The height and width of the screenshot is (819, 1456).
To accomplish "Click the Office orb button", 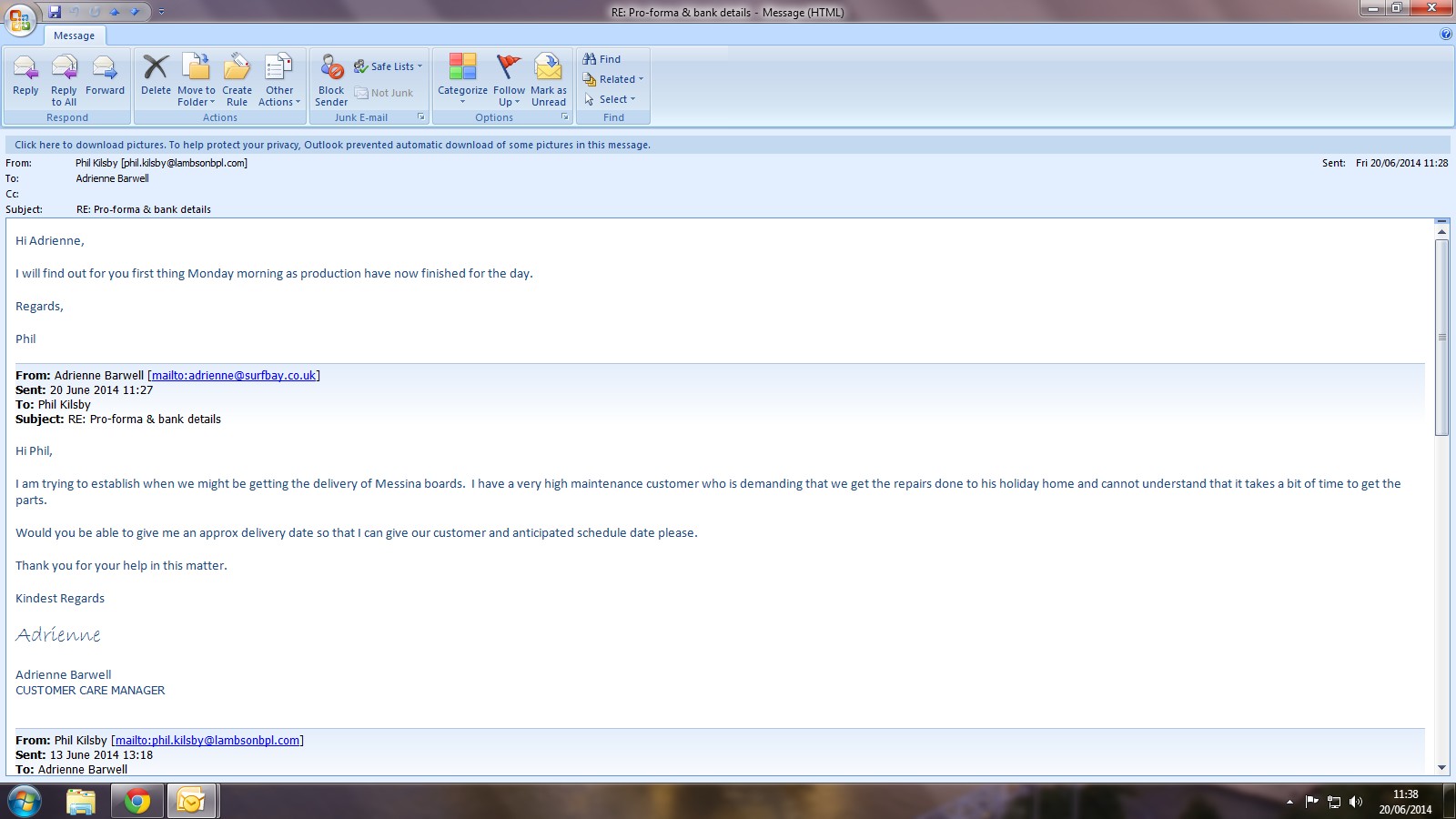I will [x=20, y=20].
